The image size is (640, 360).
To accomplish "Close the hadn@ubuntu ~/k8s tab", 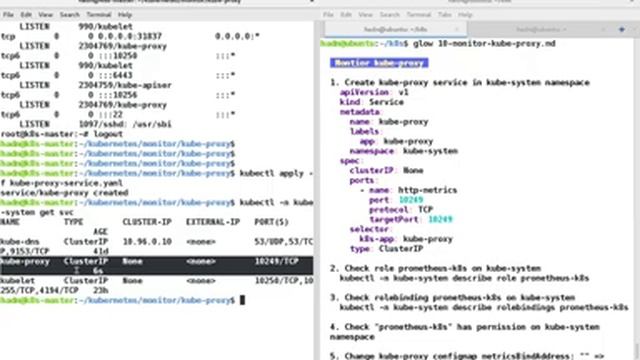I will tap(457, 29).
